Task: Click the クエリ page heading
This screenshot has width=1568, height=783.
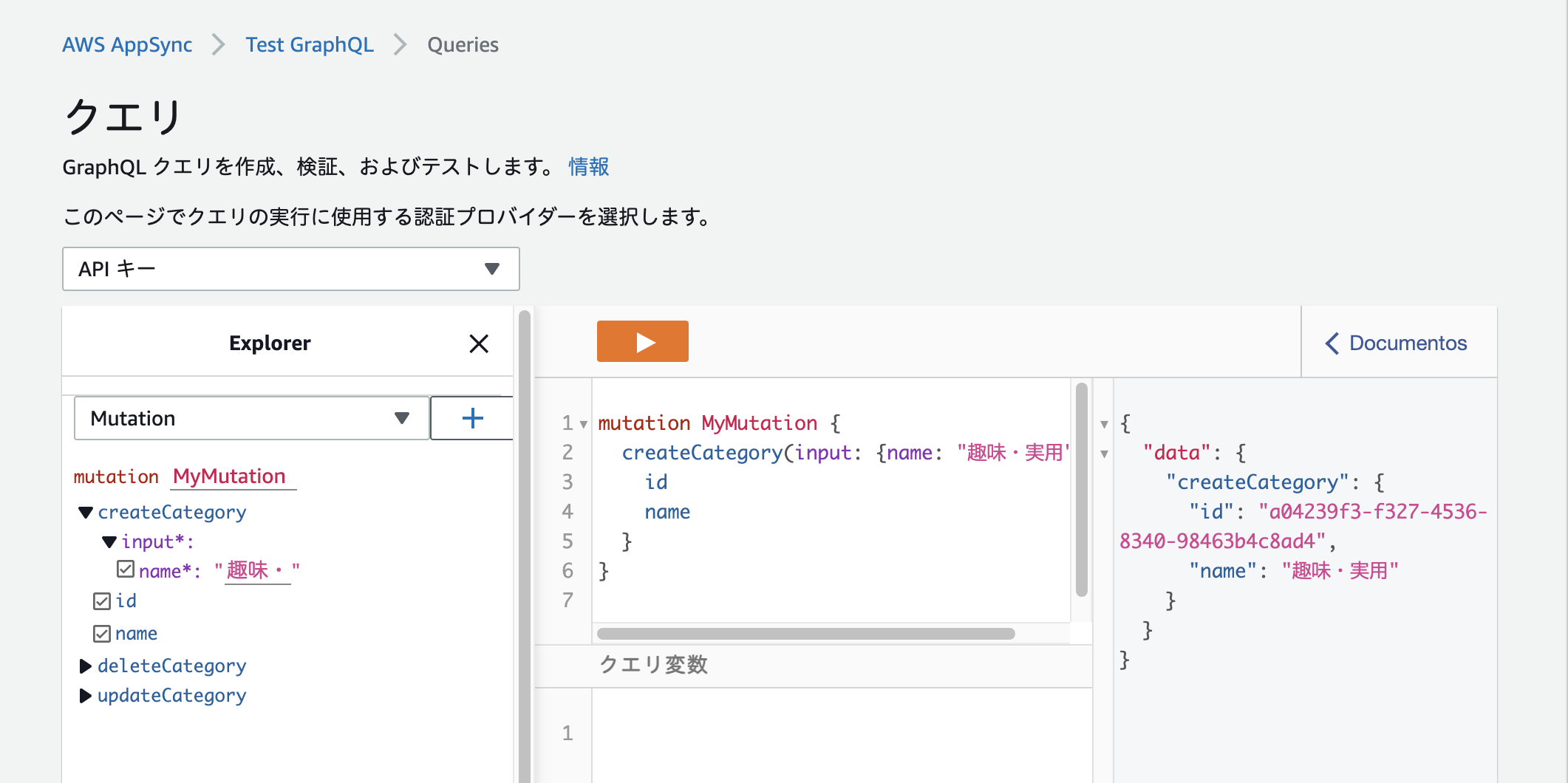Action: (123, 117)
